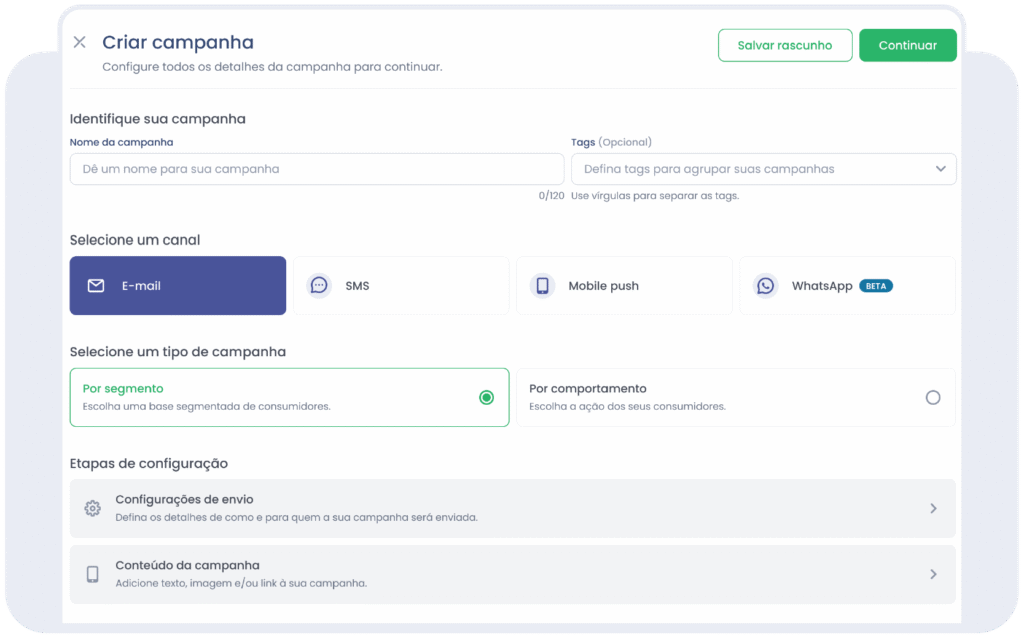This screenshot has height=640, width=1024.
Task: Expand Conteúdo da campanha chevron
Action: point(933,574)
